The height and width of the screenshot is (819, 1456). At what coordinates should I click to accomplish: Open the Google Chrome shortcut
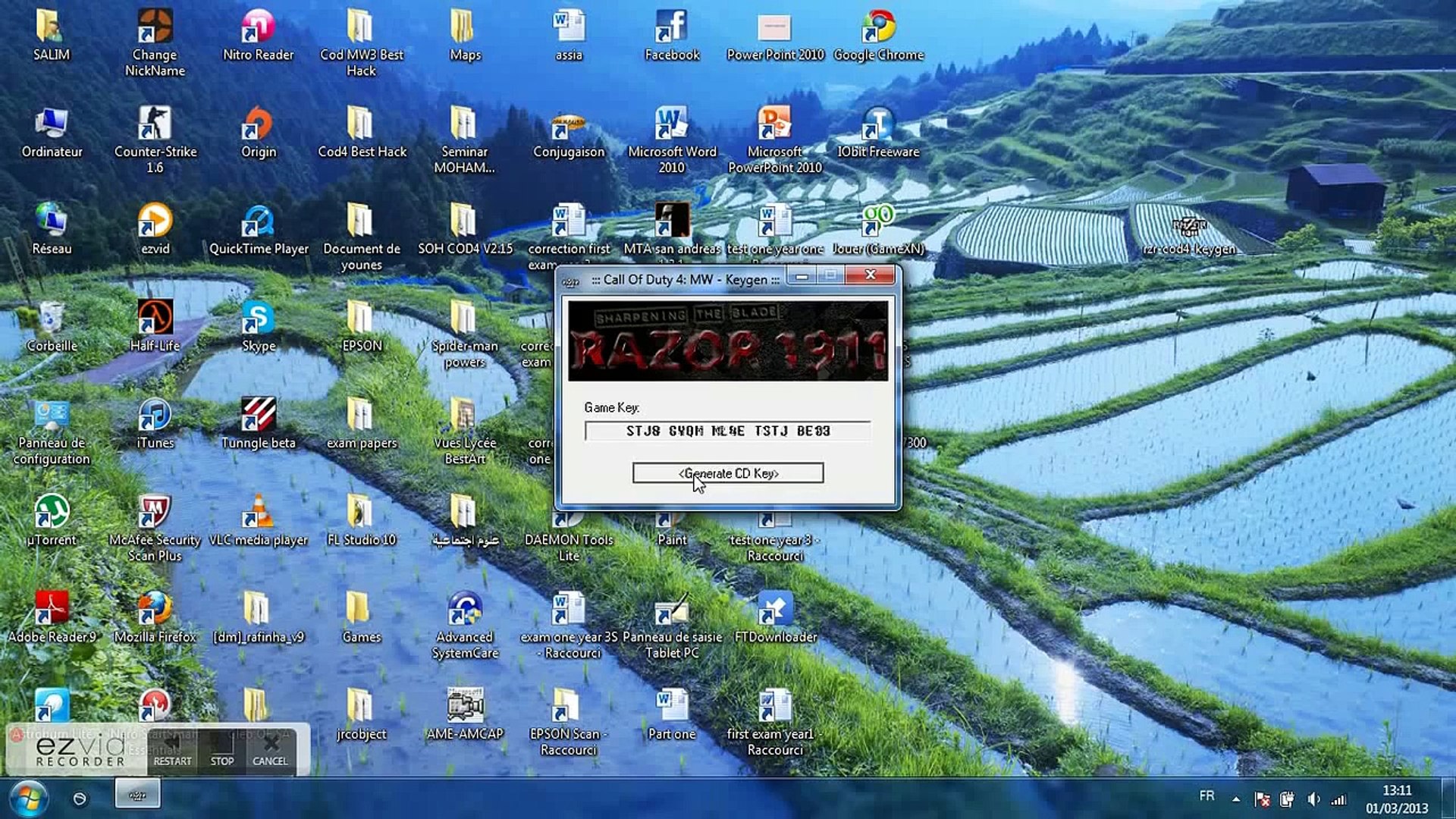click(878, 35)
